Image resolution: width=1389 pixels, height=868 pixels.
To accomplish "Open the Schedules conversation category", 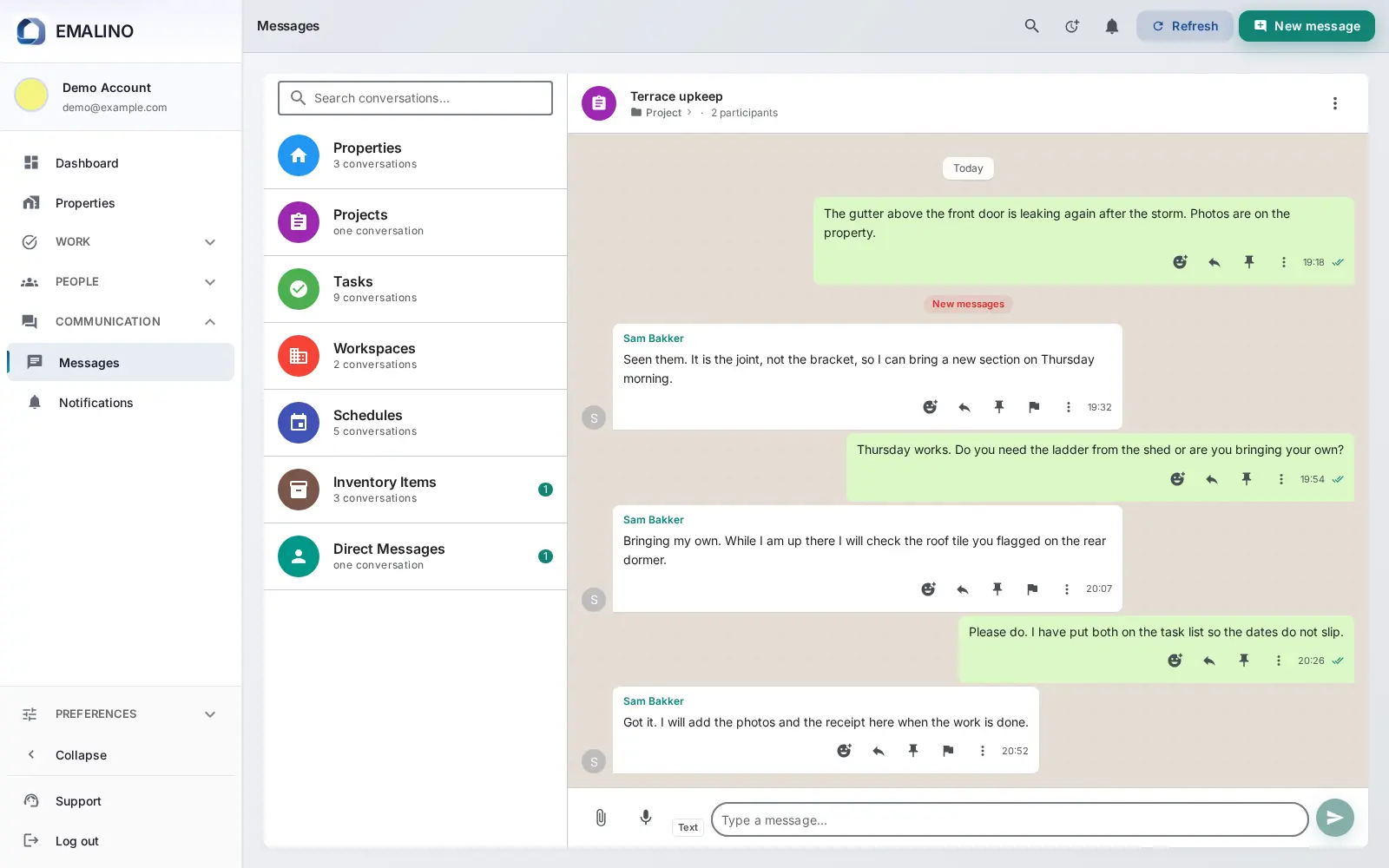I will (415, 423).
